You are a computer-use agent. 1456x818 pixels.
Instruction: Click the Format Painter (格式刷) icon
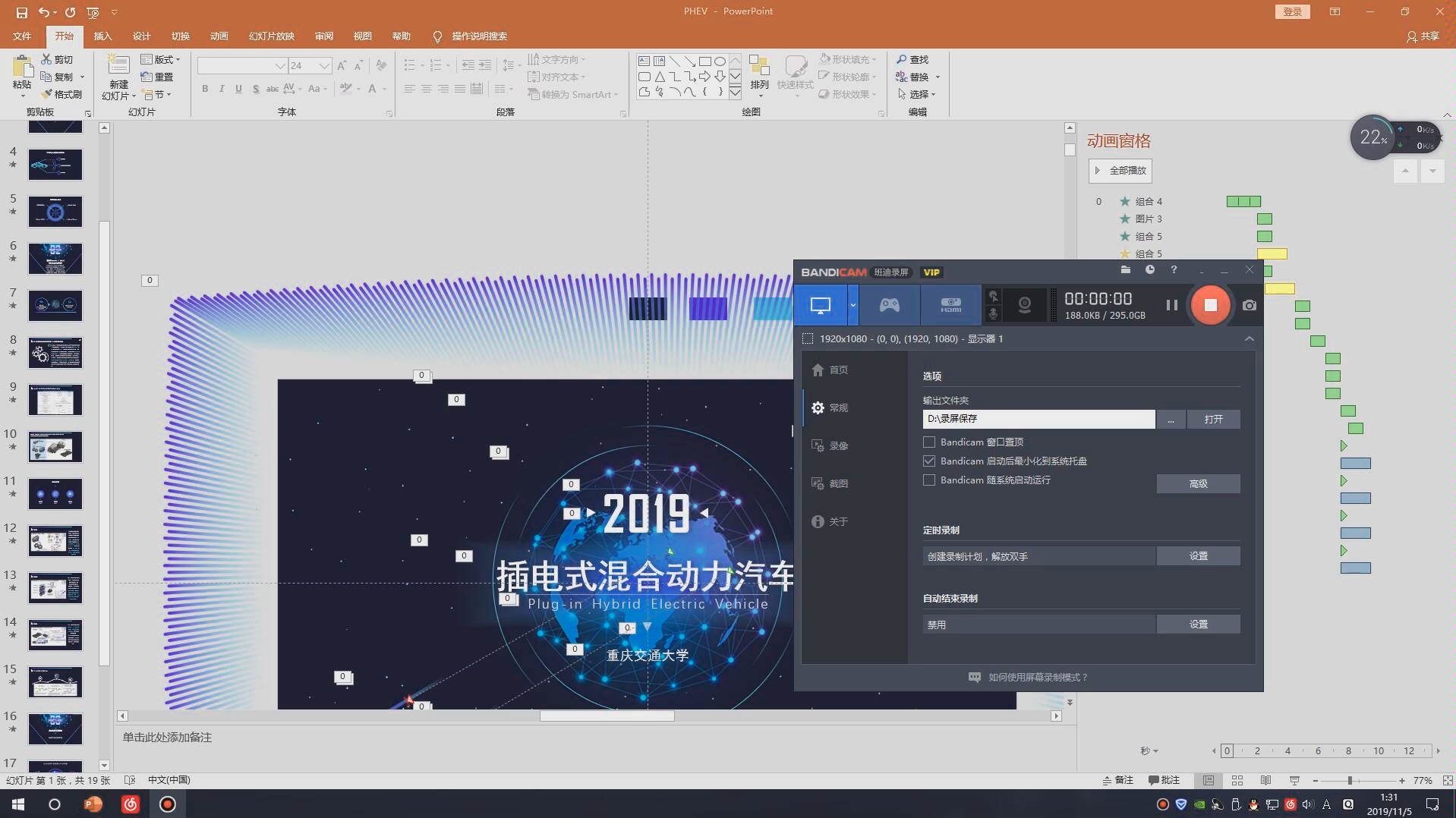(x=47, y=94)
